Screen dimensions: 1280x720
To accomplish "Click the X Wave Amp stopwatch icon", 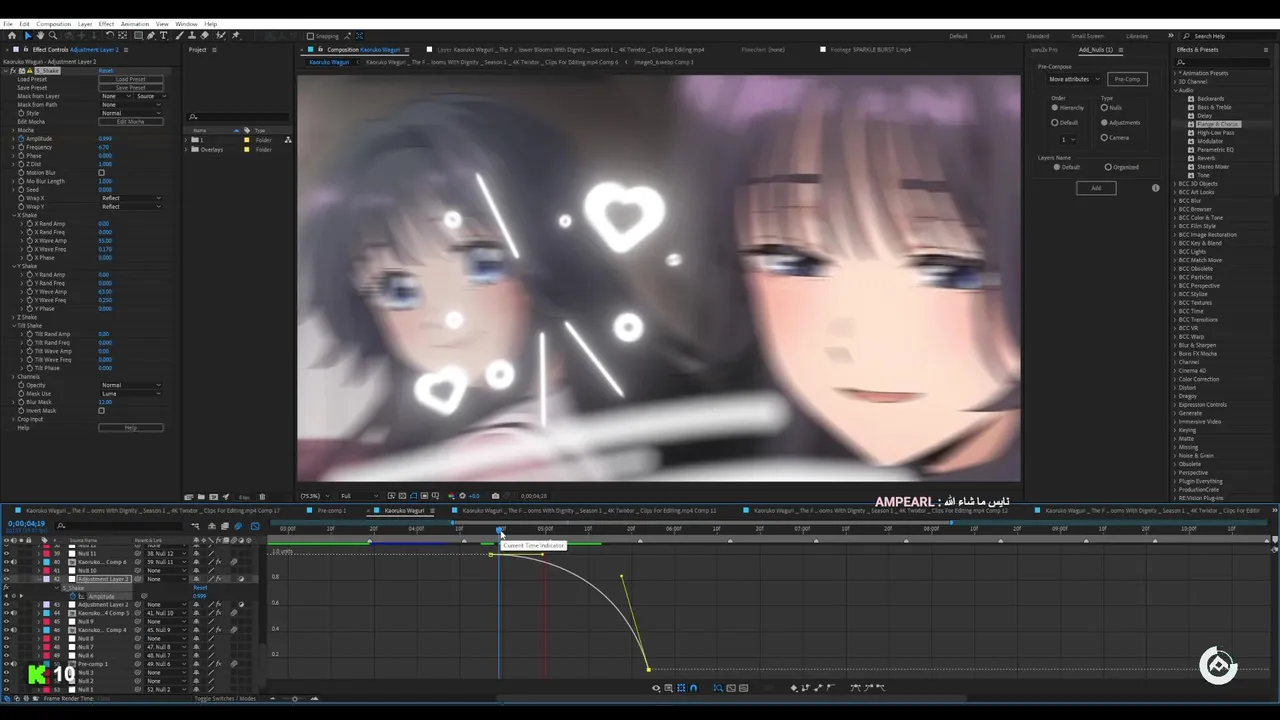I will click(x=30, y=241).
